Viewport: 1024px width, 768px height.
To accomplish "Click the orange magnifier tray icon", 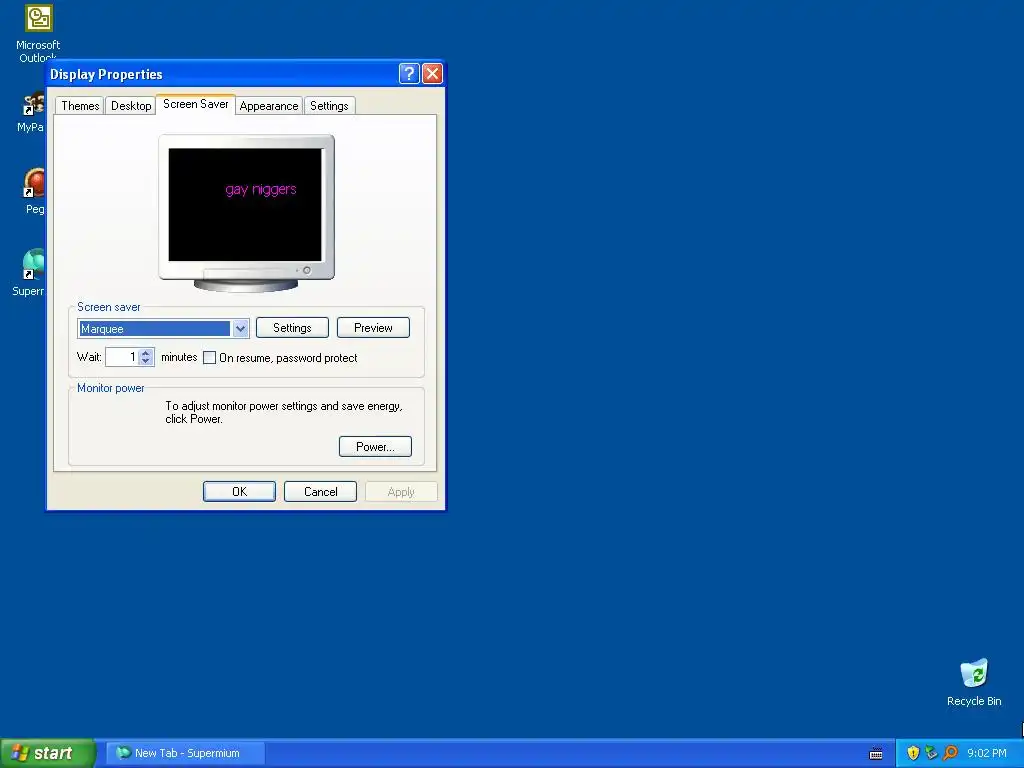I will tap(950, 753).
